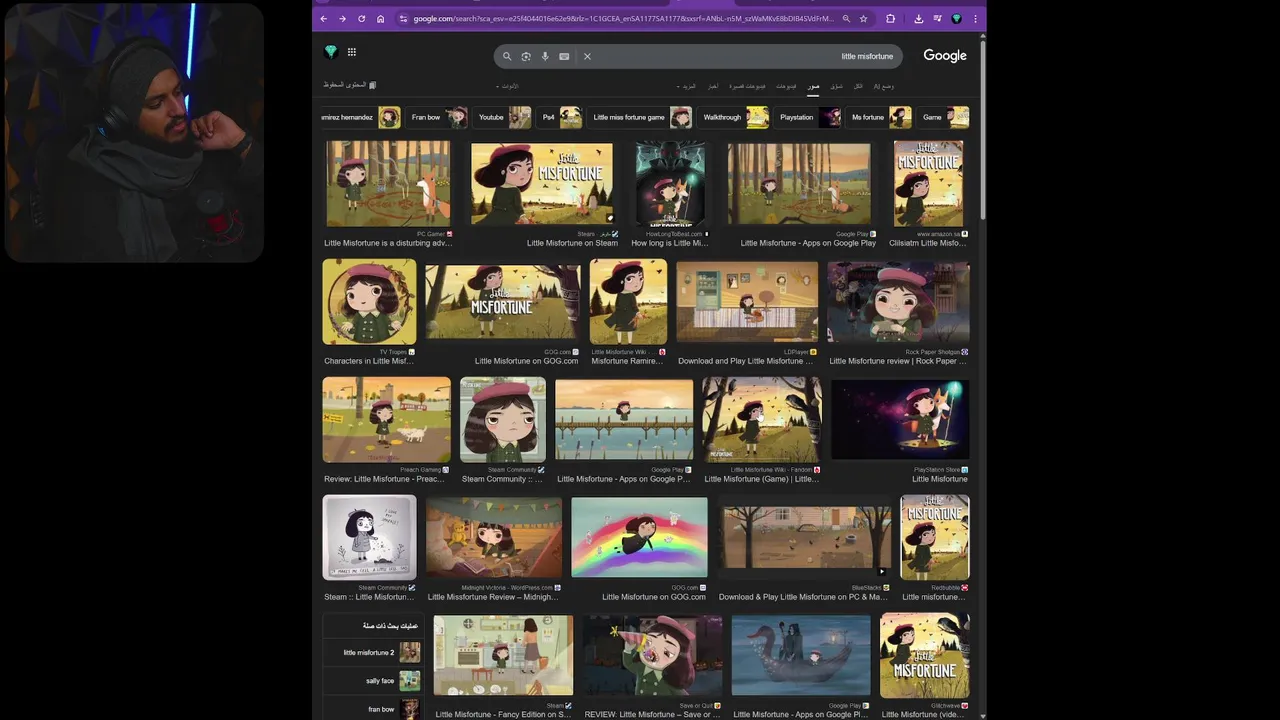Open the Little Misfortune on Steam image

click(541, 183)
